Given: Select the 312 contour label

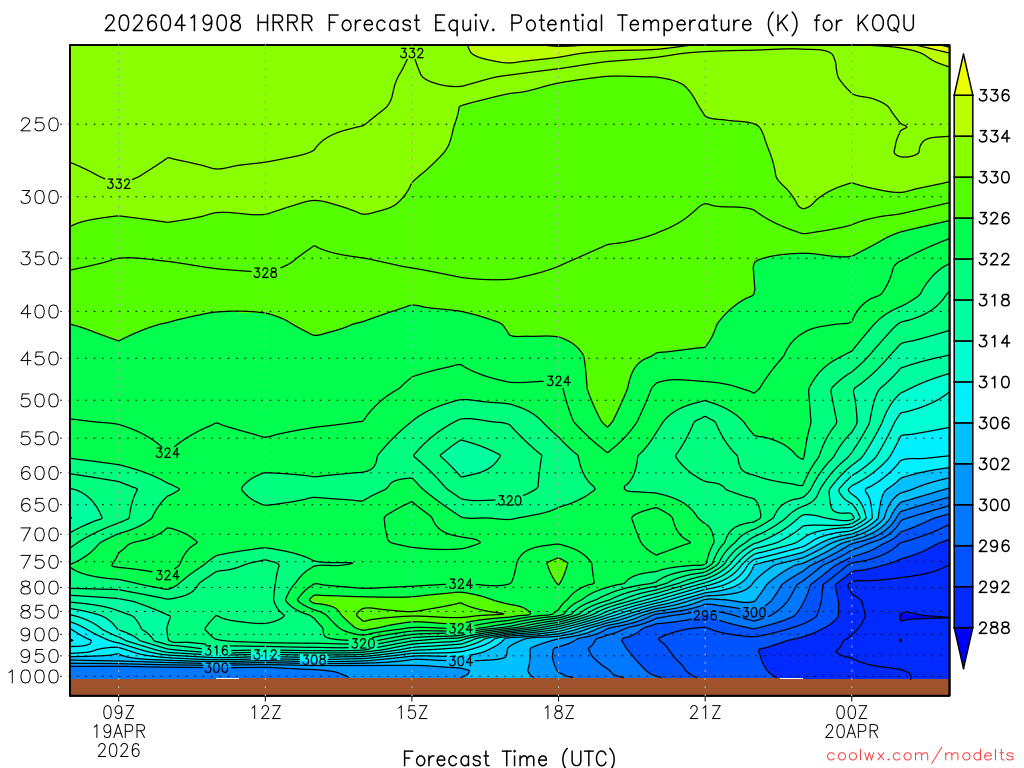Looking at the screenshot, I should (x=266, y=654).
